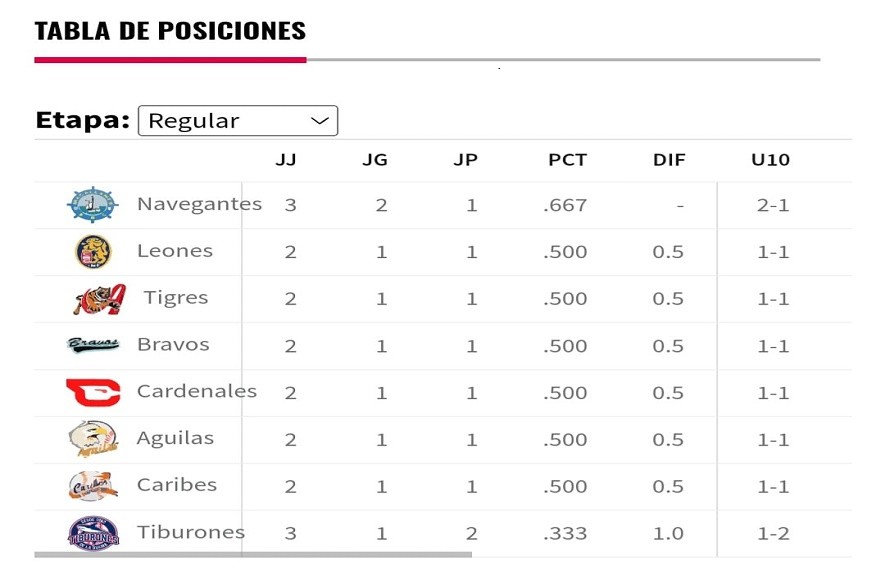Image resolution: width=885 pixels, height=585 pixels.
Task: Expand the Etapa stage dropdown
Action: [238, 120]
